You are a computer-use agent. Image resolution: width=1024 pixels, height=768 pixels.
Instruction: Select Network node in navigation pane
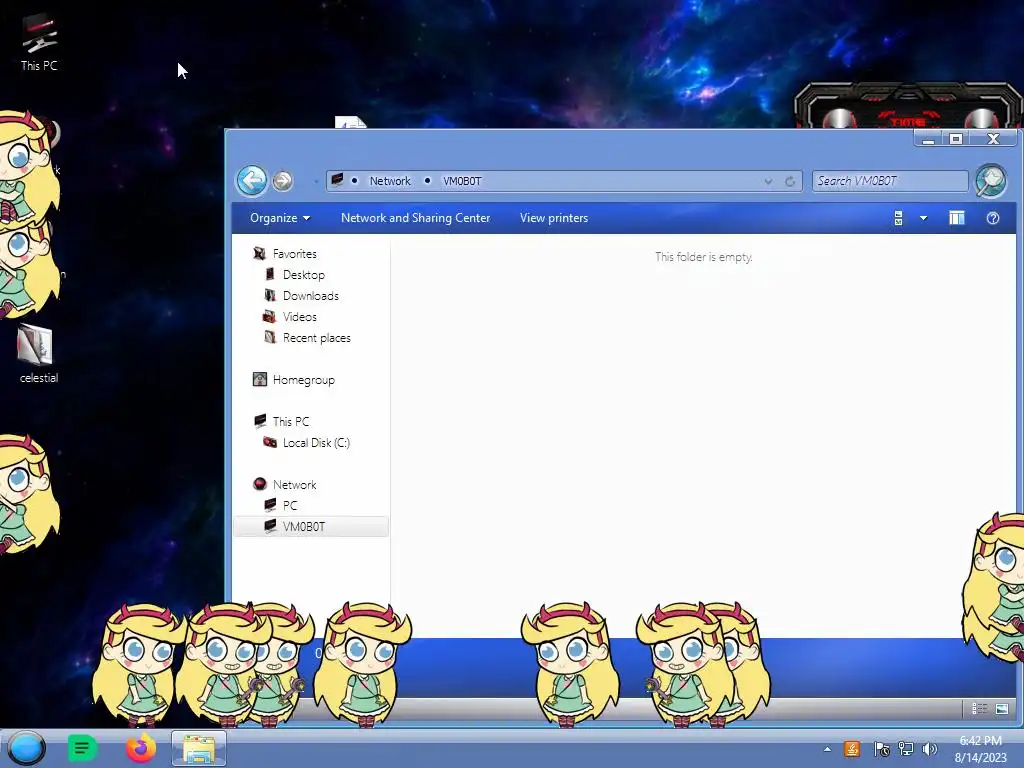pos(295,485)
